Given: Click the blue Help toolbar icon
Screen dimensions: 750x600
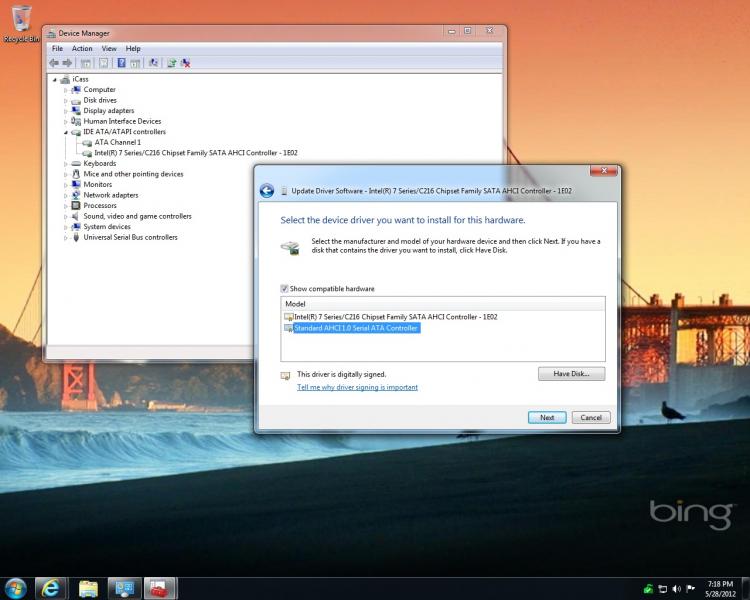Looking at the screenshot, I should [x=121, y=63].
